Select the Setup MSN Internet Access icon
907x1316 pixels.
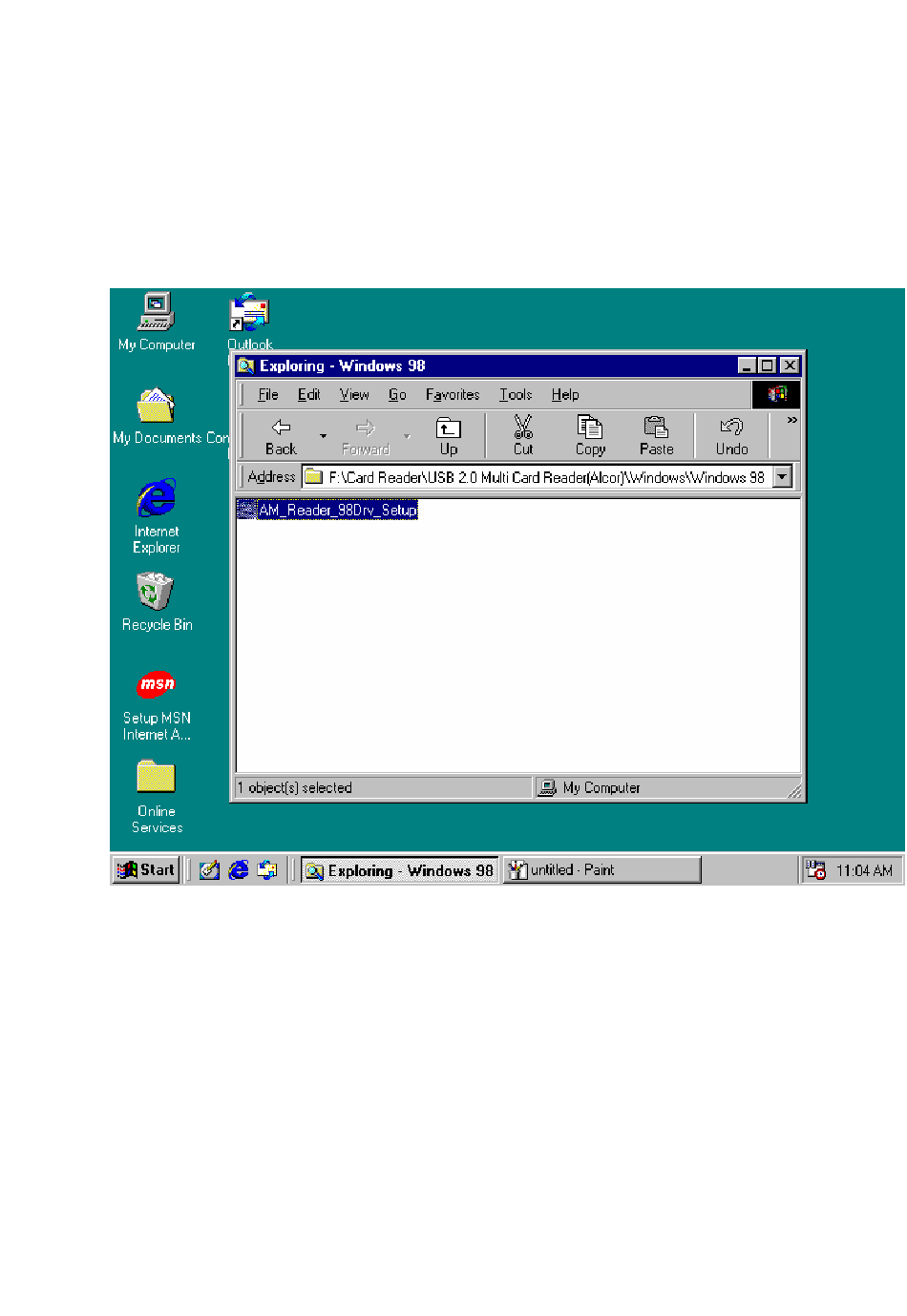[157, 706]
